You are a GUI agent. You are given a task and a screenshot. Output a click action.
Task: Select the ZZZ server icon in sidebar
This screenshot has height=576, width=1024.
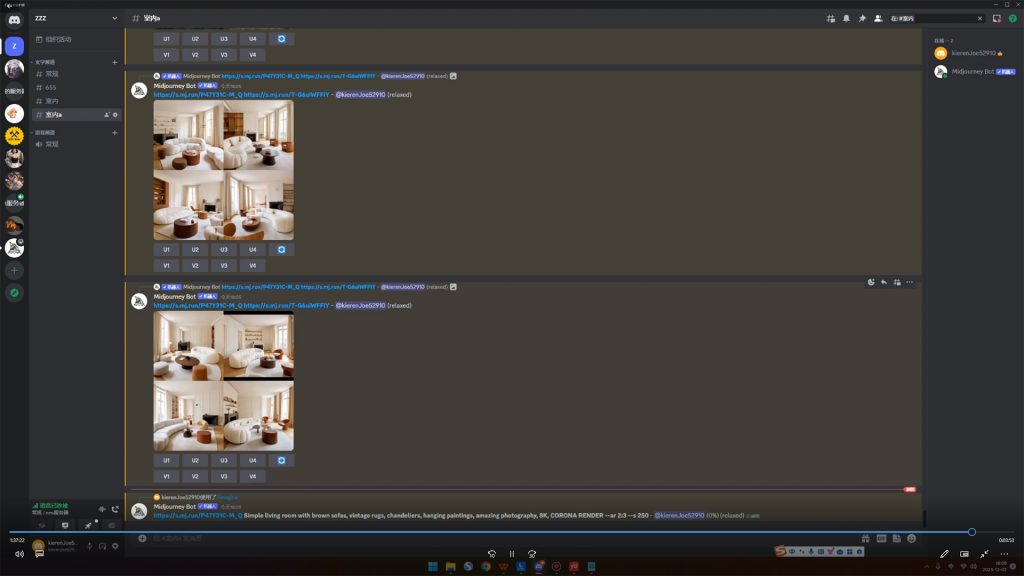coord(14,46)
